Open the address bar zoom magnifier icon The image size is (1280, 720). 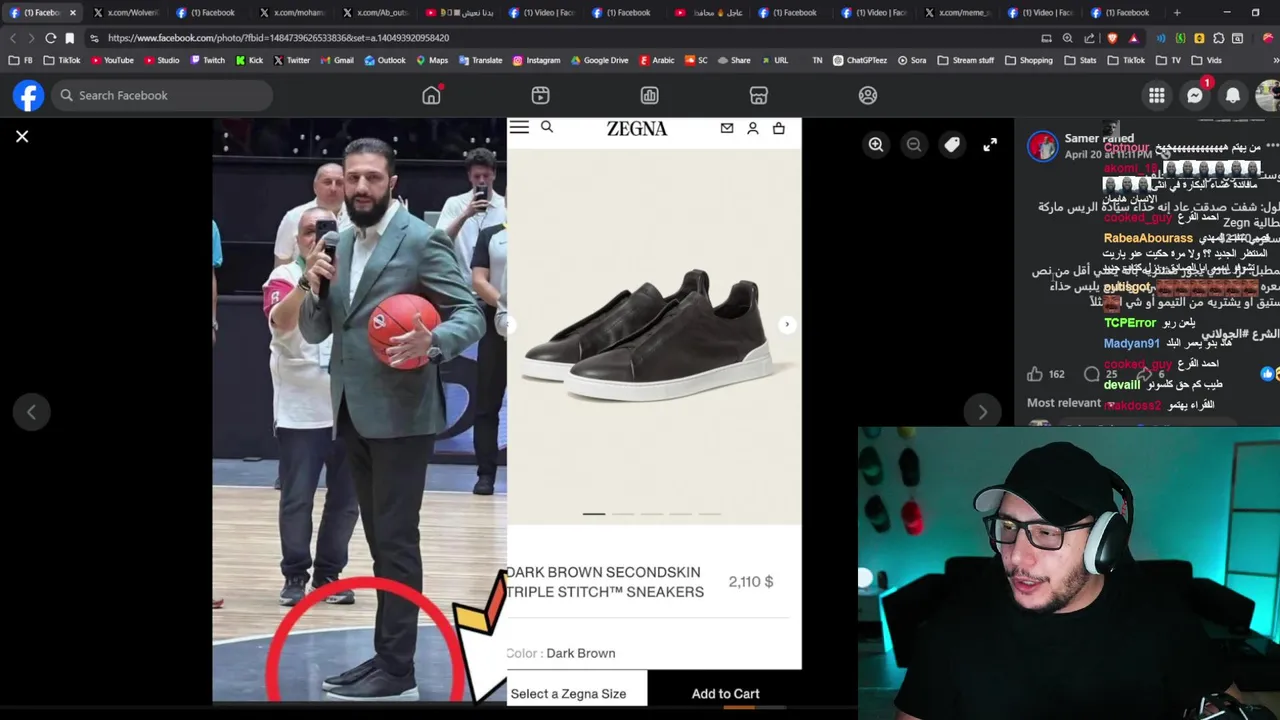(1067, 38)
